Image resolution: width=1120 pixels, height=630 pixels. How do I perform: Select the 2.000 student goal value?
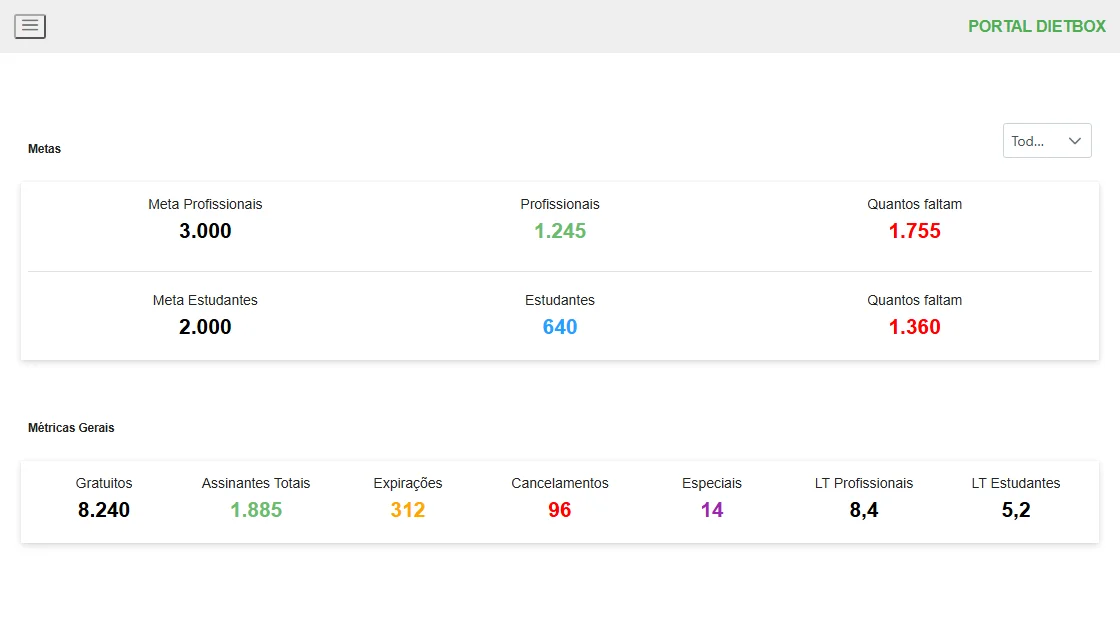tap(205, 326)
